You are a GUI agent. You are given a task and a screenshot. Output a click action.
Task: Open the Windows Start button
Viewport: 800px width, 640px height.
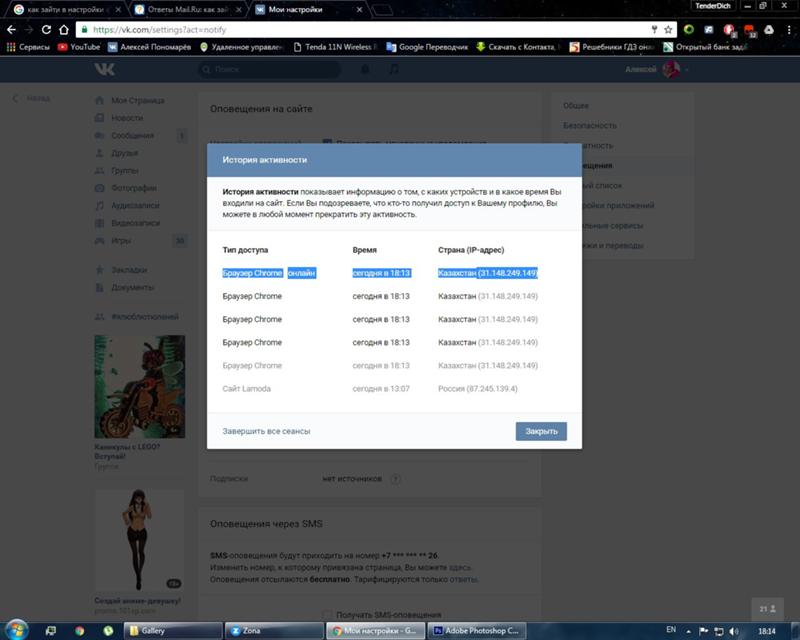point(16,630)
